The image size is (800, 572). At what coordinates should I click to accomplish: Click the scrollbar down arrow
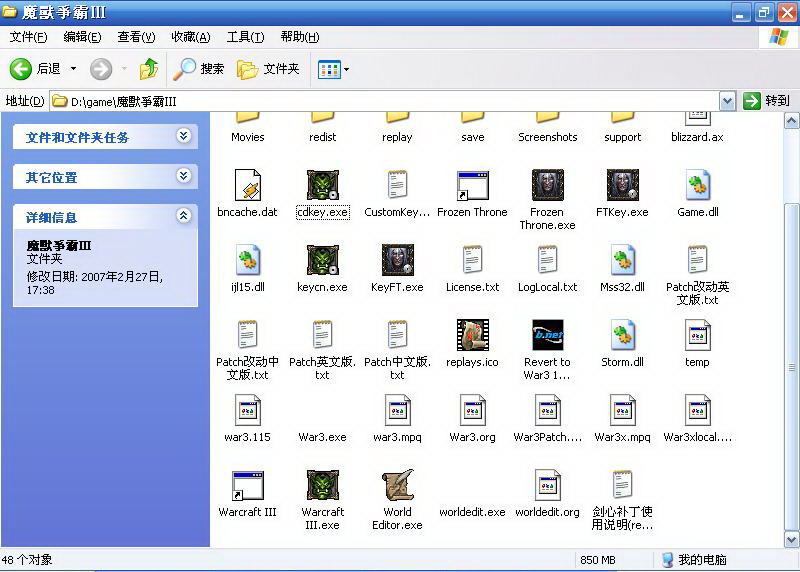(x=791, y=539)
